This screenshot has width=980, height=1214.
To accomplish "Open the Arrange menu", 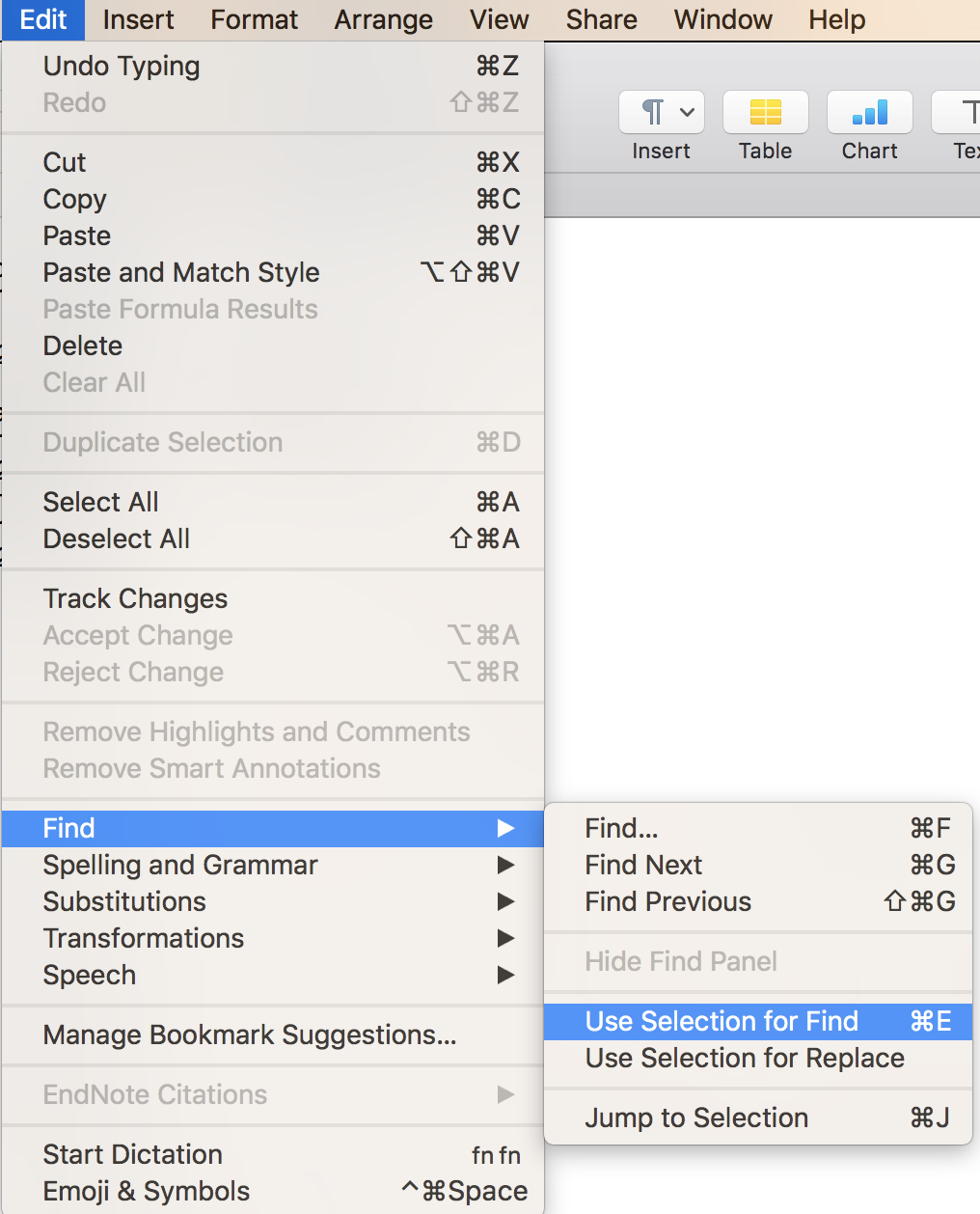I will pos(383,20).
